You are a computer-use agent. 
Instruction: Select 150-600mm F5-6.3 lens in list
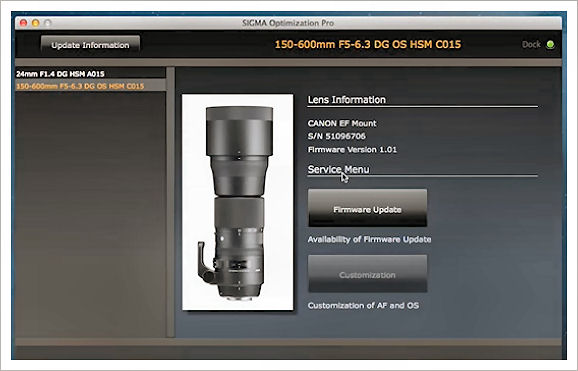(90, 86)
